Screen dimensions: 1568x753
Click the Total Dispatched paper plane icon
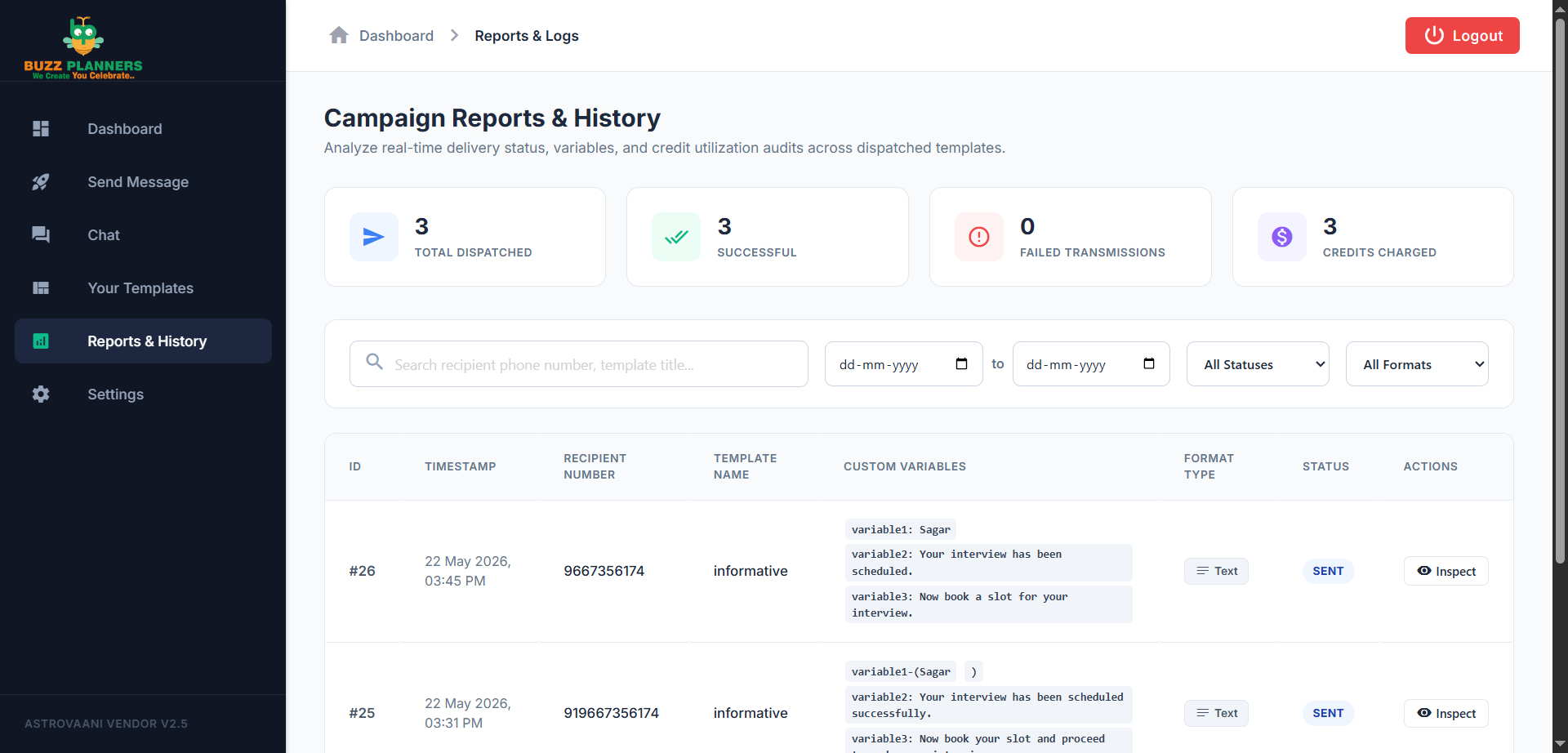click(373, 237)
